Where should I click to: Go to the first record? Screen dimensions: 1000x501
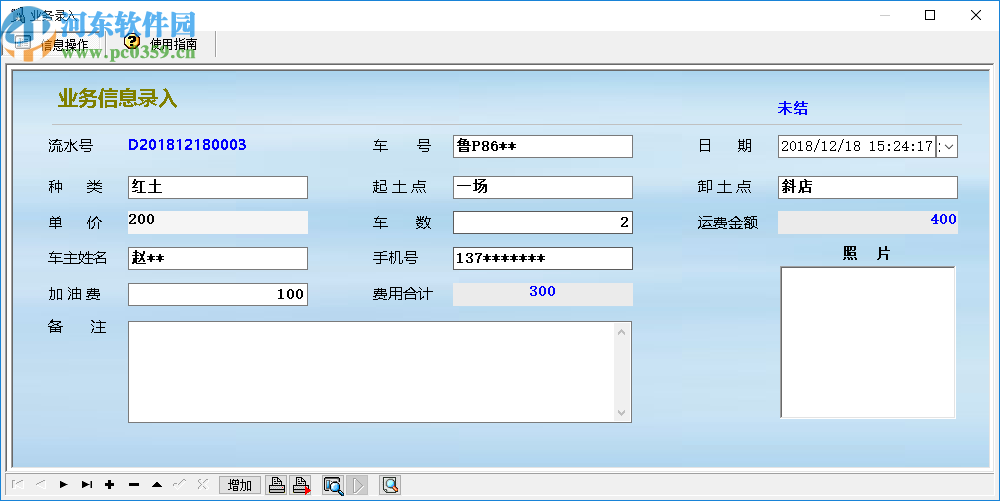point(18,485)
